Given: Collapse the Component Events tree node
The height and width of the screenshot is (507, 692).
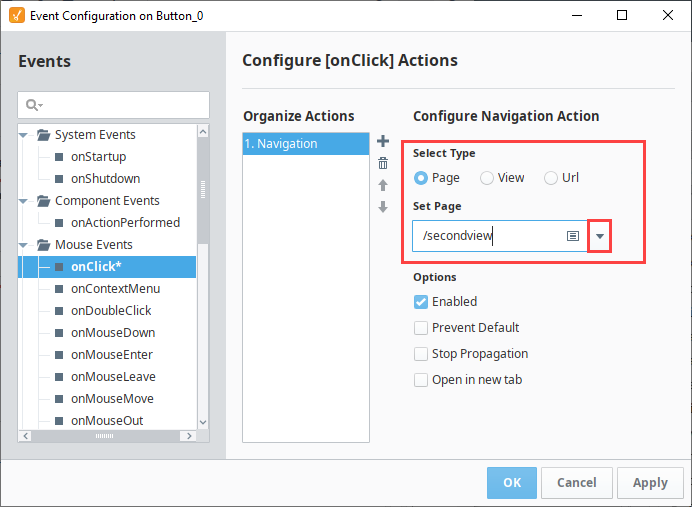Looking at the screenshot, I should pos(23,201).
